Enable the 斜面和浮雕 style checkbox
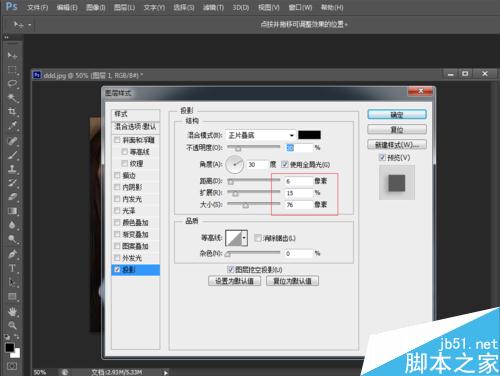The height and width of the screenshot is (376, 500). pos(117,140)
